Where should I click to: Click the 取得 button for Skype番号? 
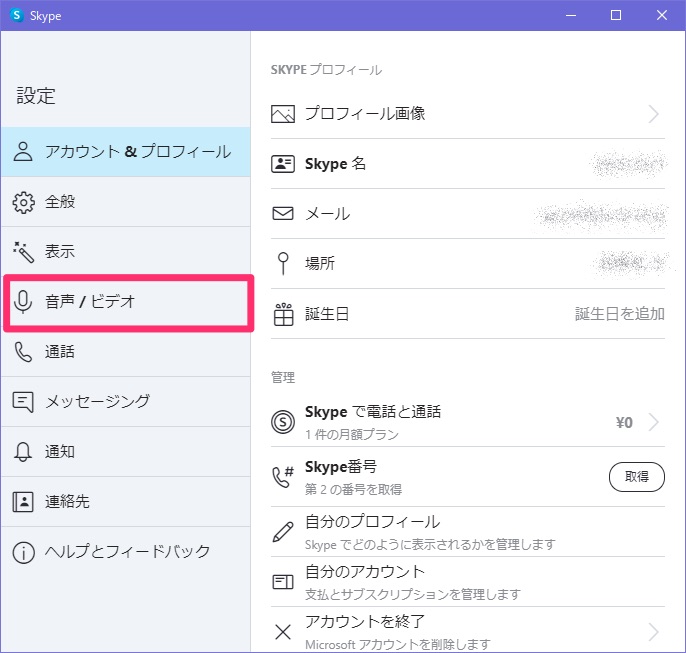tap(637, 477)
